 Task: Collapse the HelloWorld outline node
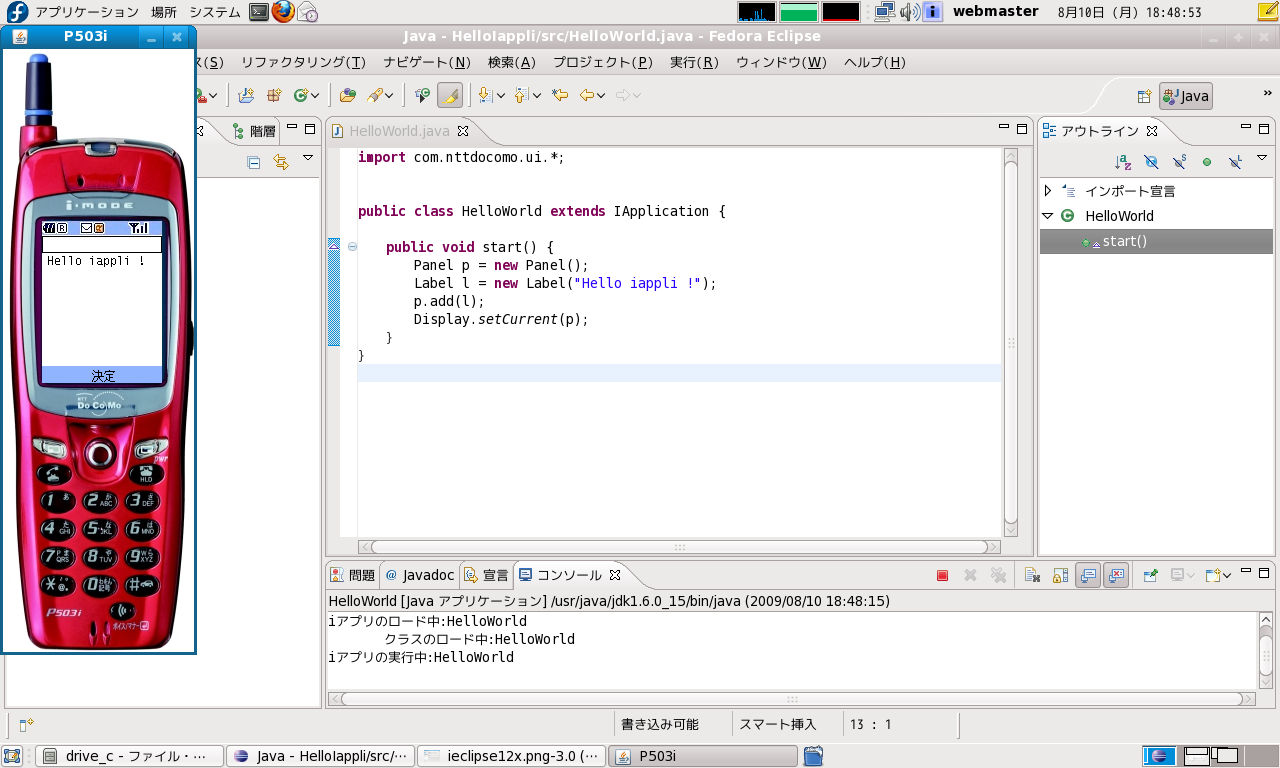1048,216
